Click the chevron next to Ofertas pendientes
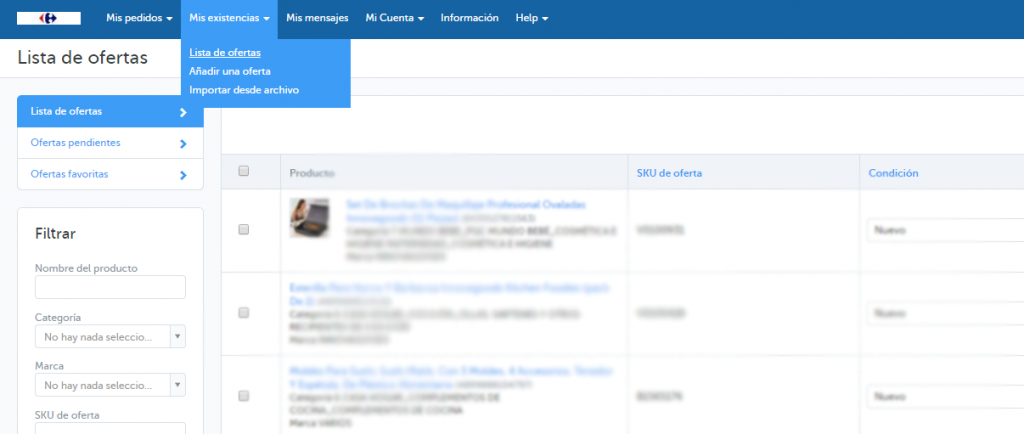The width and height of the screenshot is (1024, 434). [183, 144]
